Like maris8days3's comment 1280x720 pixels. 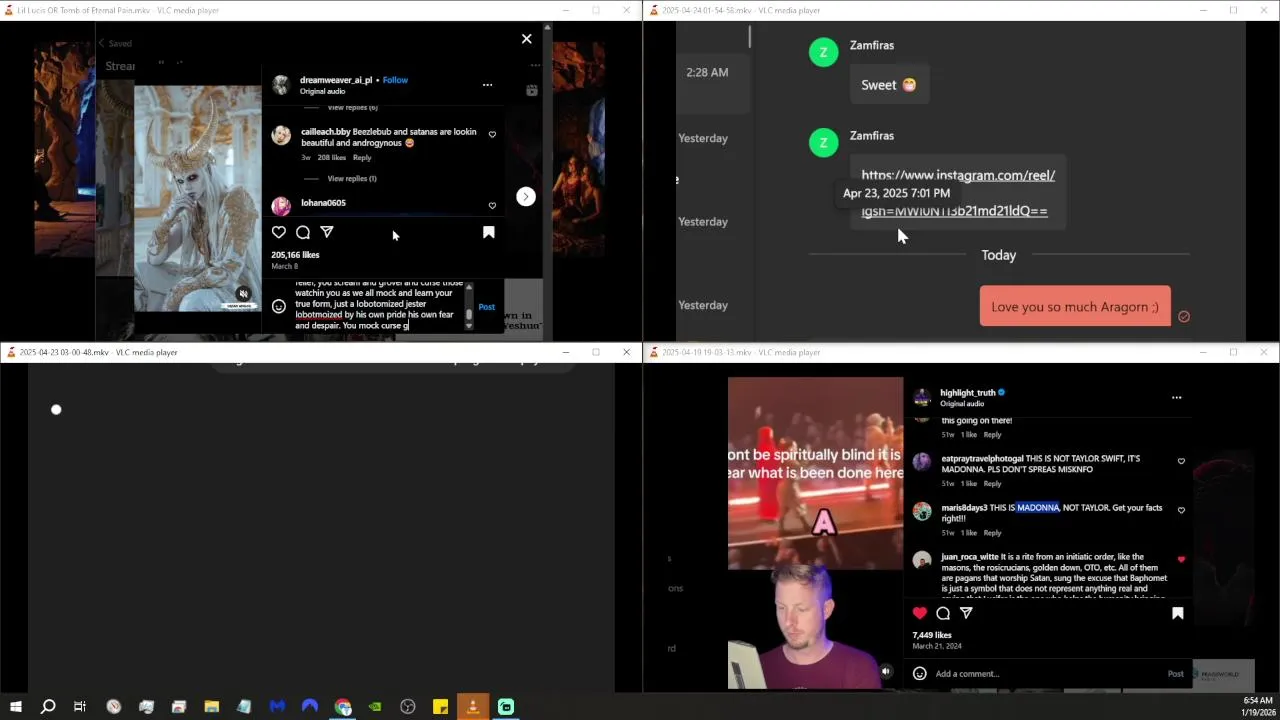pos(1181,510)
